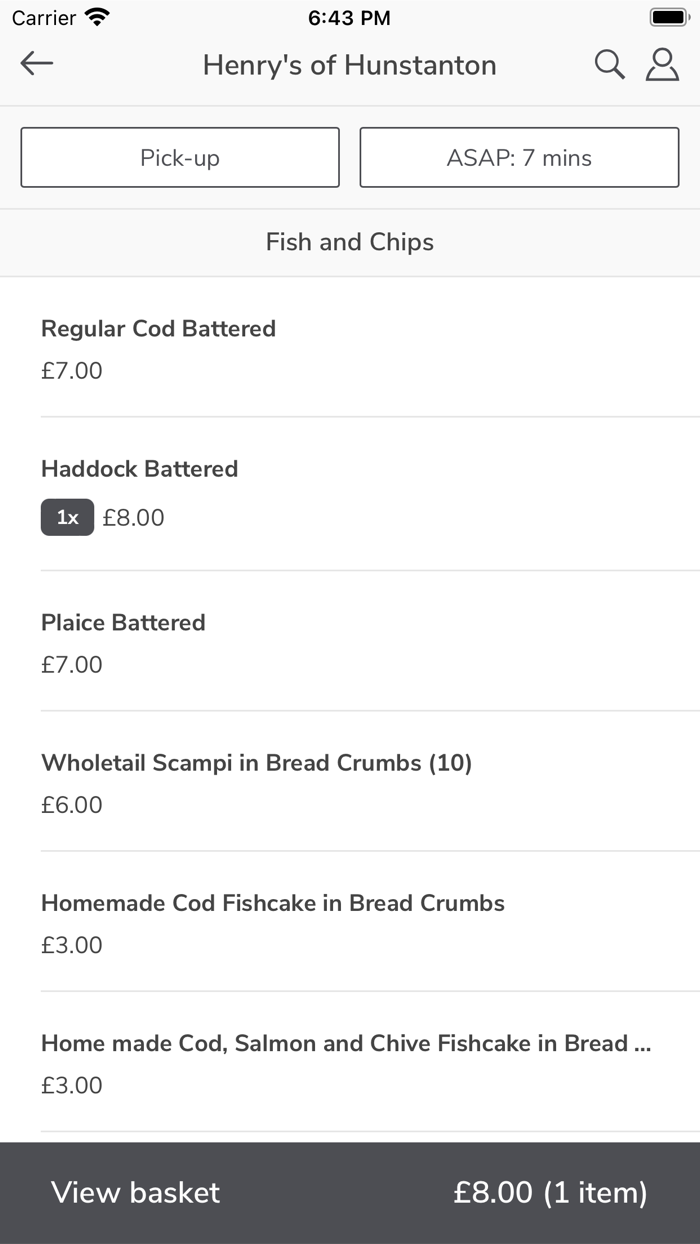Open the search magnifier icon
Screen dimensions: 700x1244
point(609,64)
